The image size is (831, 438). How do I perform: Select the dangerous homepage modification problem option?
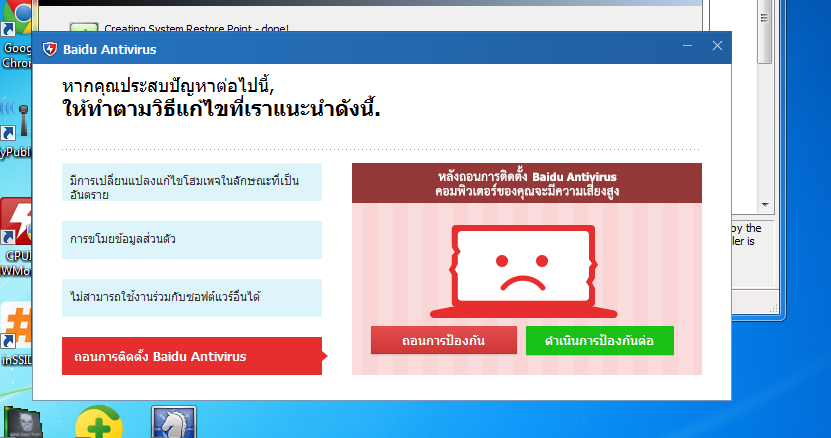point(192,182)
